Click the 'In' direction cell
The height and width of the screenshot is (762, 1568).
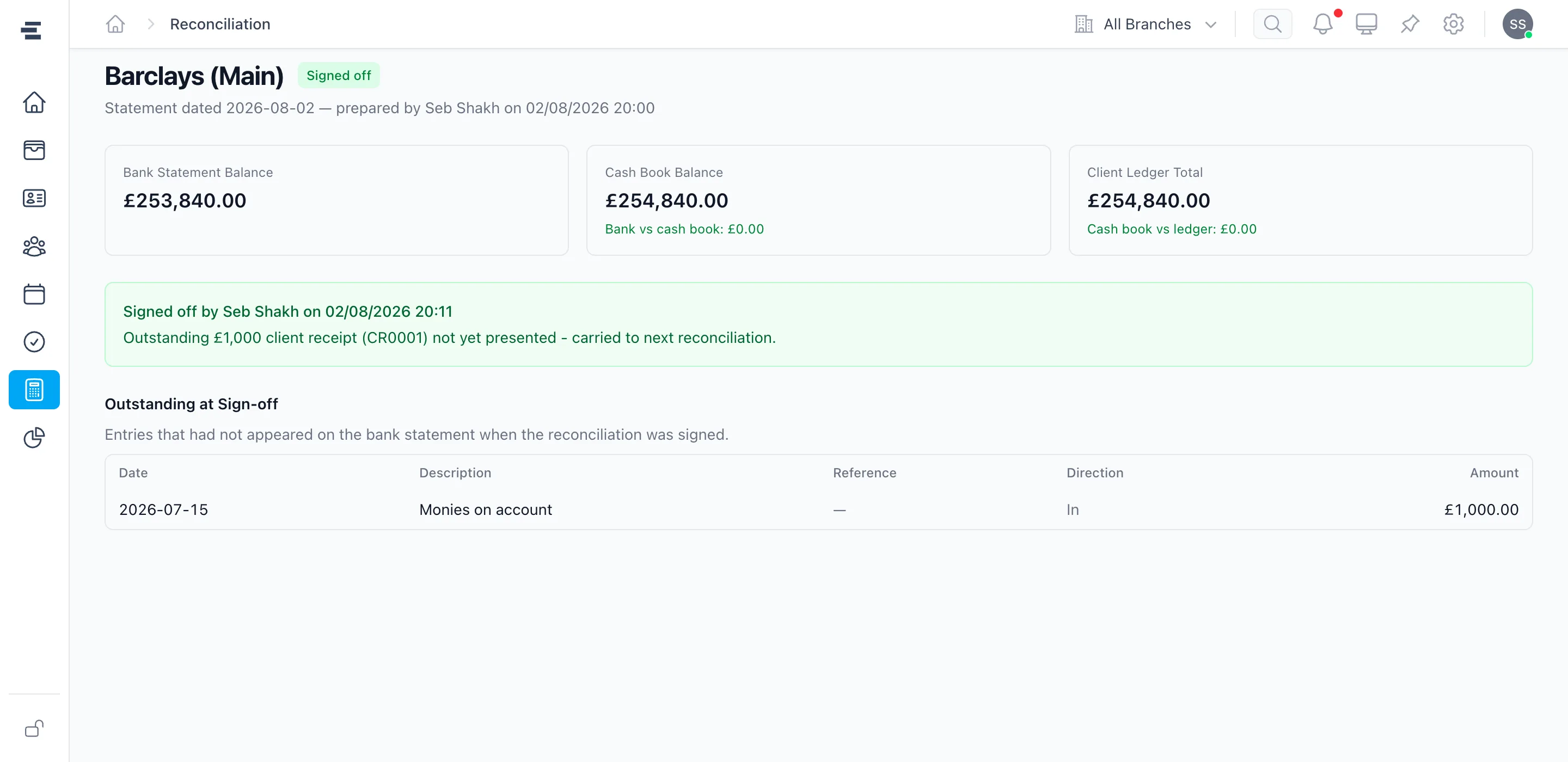click(1072, 509)
